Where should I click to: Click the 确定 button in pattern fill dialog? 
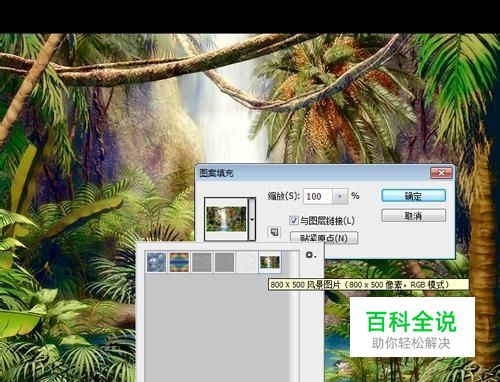[413, 196]
